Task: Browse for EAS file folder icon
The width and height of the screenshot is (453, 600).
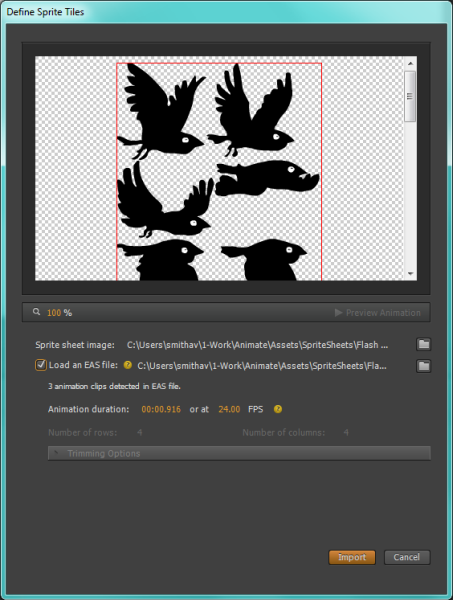Action: tap(424, 366)
